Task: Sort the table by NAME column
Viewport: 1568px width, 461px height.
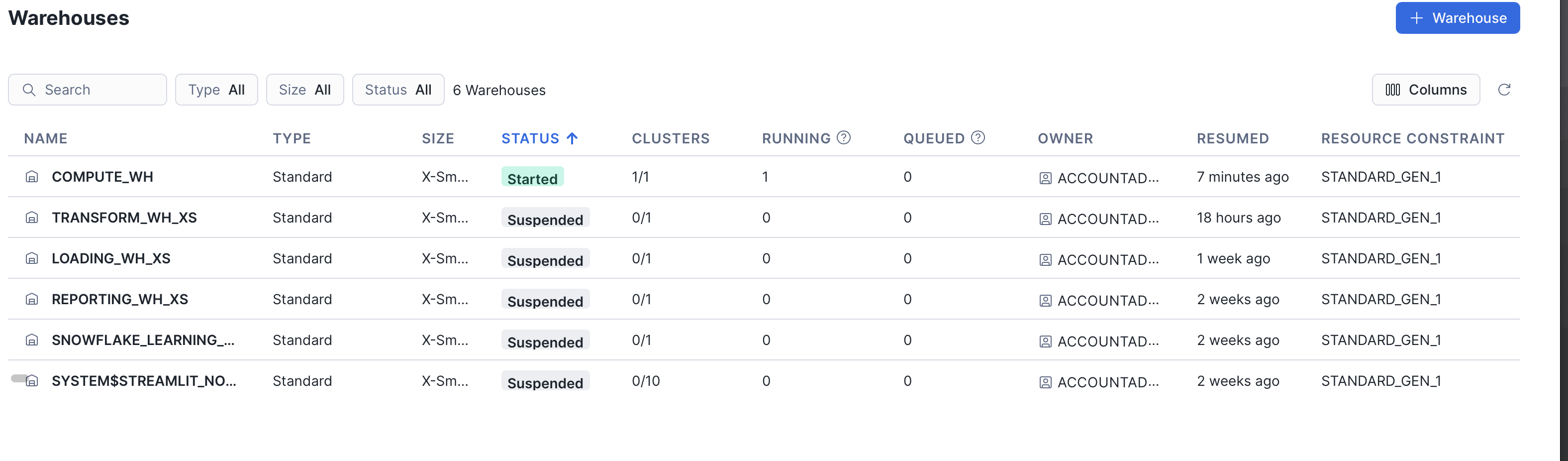Action: tap(46, 138)
